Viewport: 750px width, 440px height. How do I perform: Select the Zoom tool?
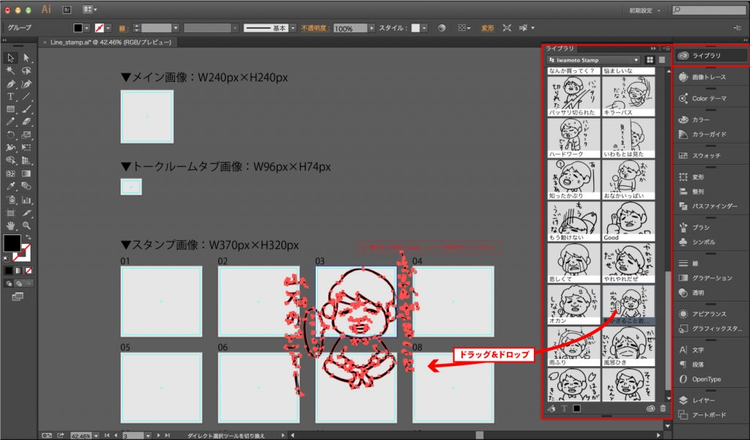tap(26, 226)
